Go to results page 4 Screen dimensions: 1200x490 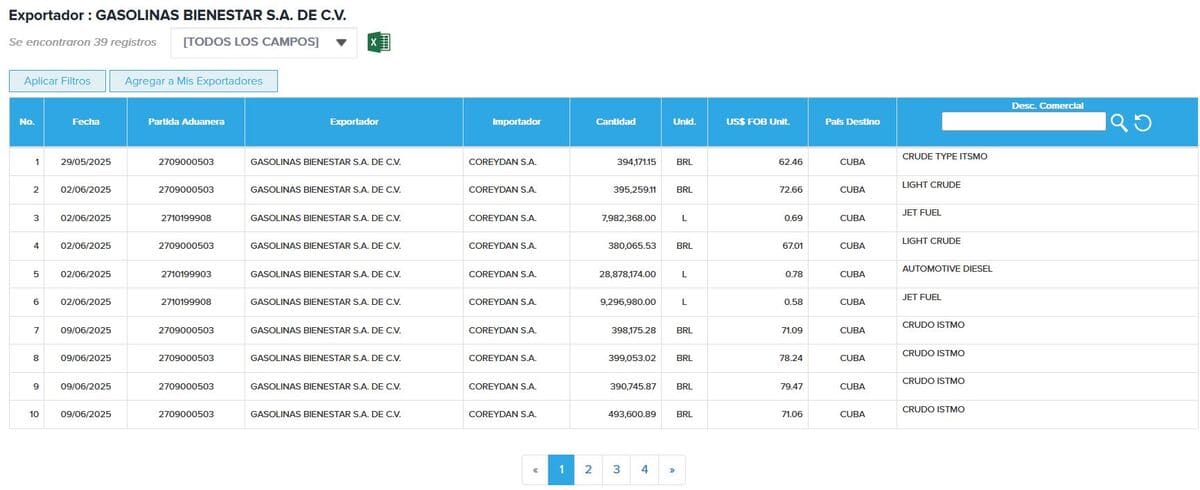tap(644, 469)
